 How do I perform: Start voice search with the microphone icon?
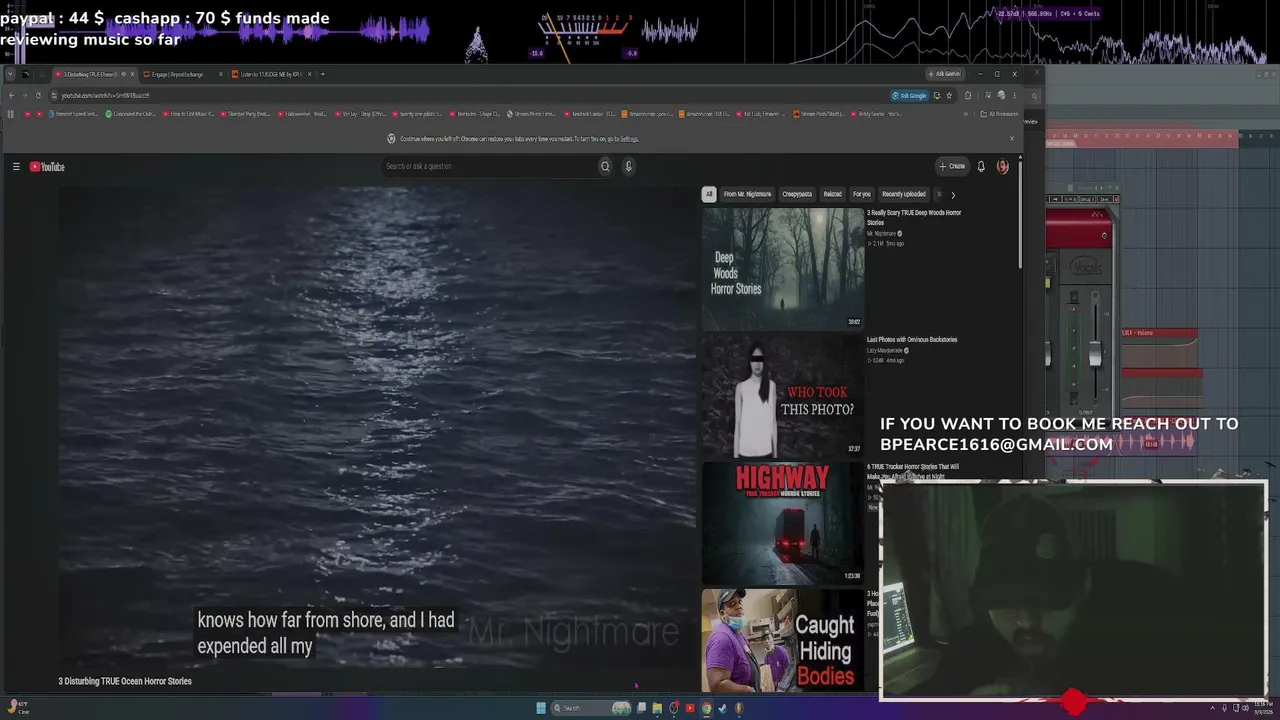(628, 167)
